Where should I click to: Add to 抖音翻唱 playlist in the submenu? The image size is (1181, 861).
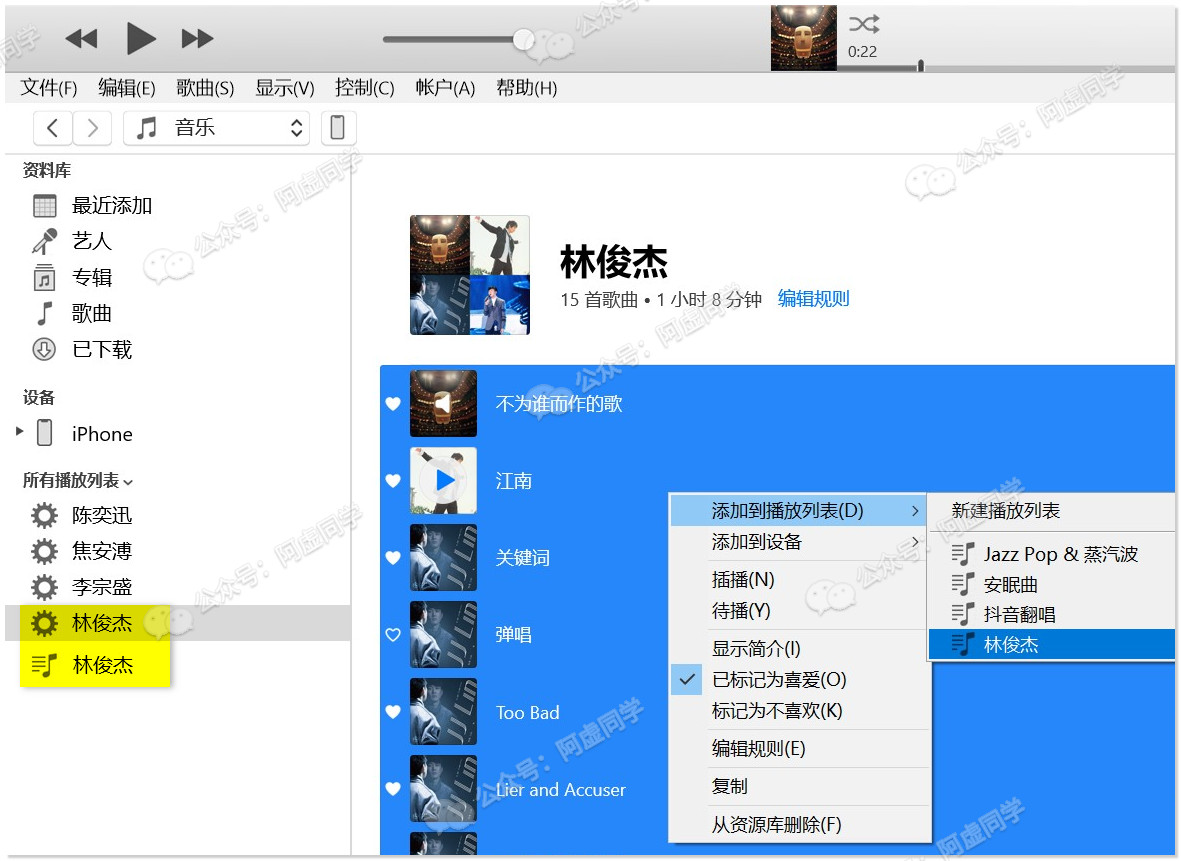point(1051,615)
